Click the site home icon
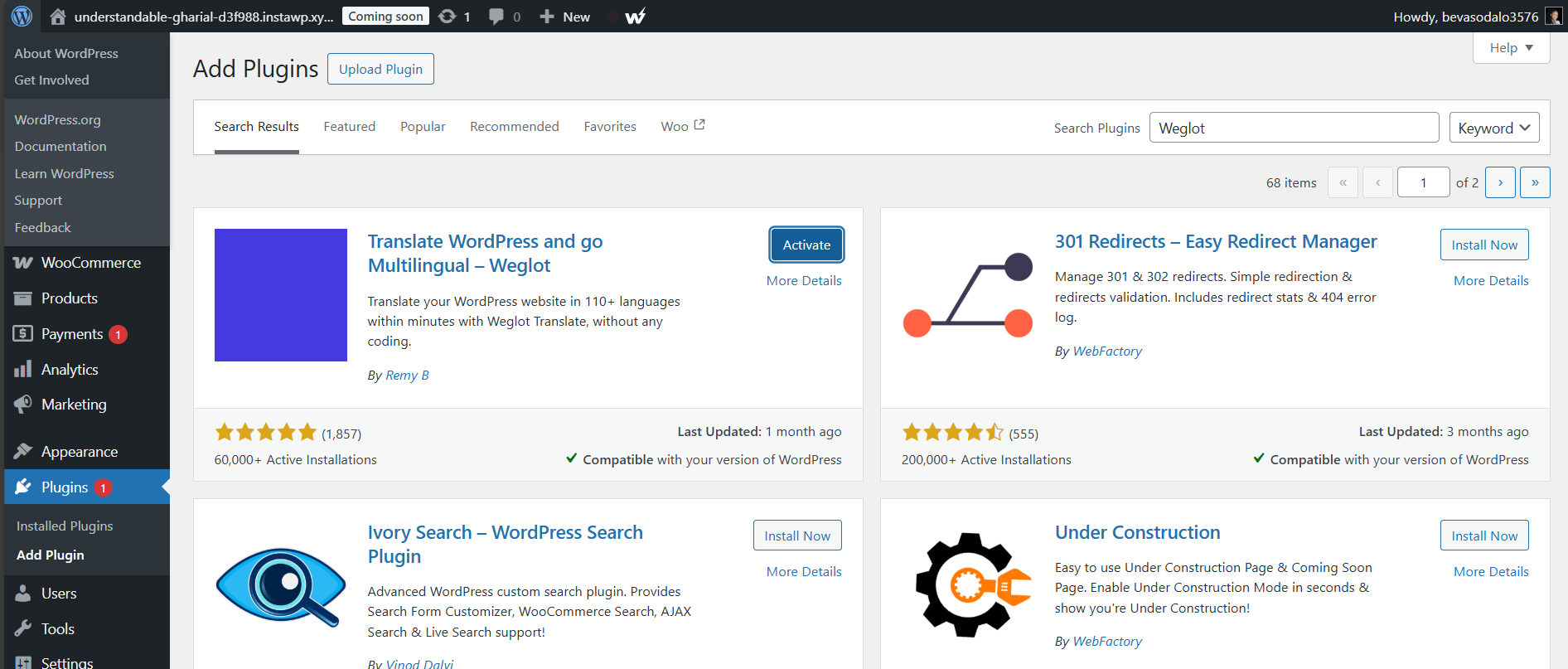1568x669 pixels. (x=58, y=17)
